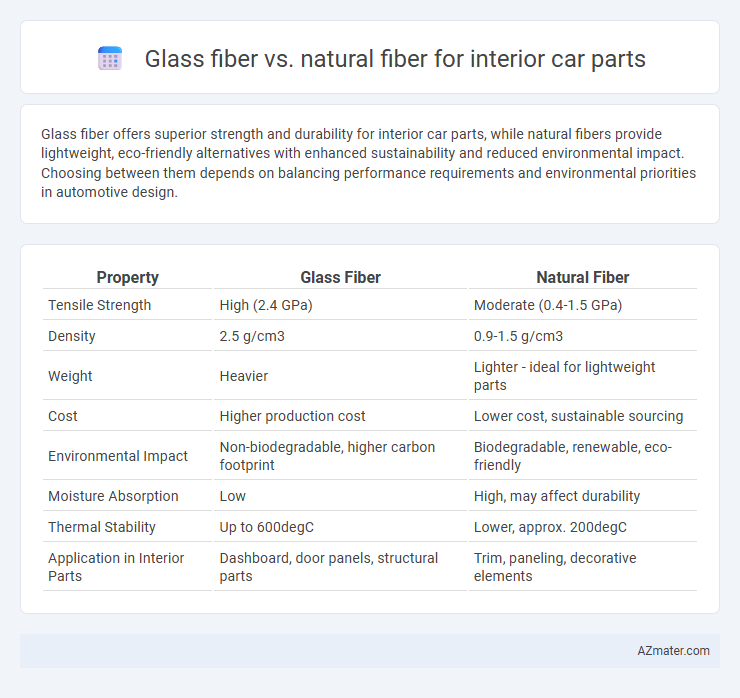This screenshot has height=698, width=740.
Task: Open the AZmater.com footer link
Action: coord(673,651)
